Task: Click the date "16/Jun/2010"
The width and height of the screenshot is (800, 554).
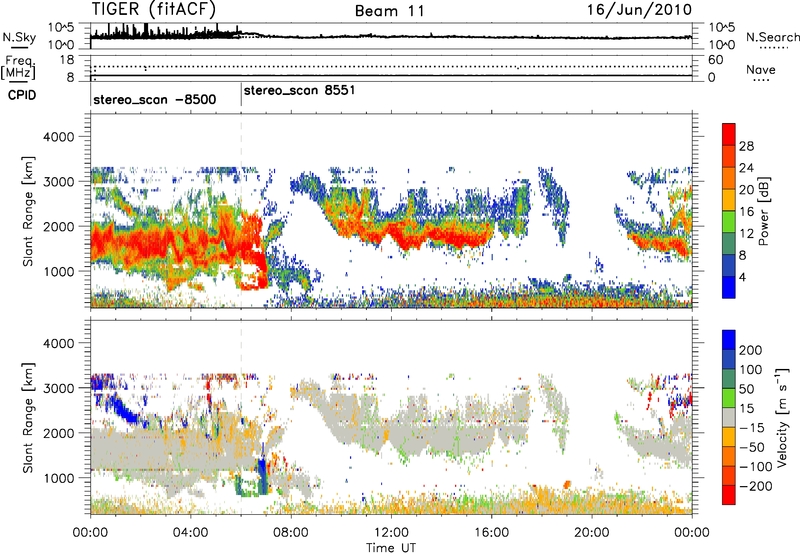Action: (639, 10)
